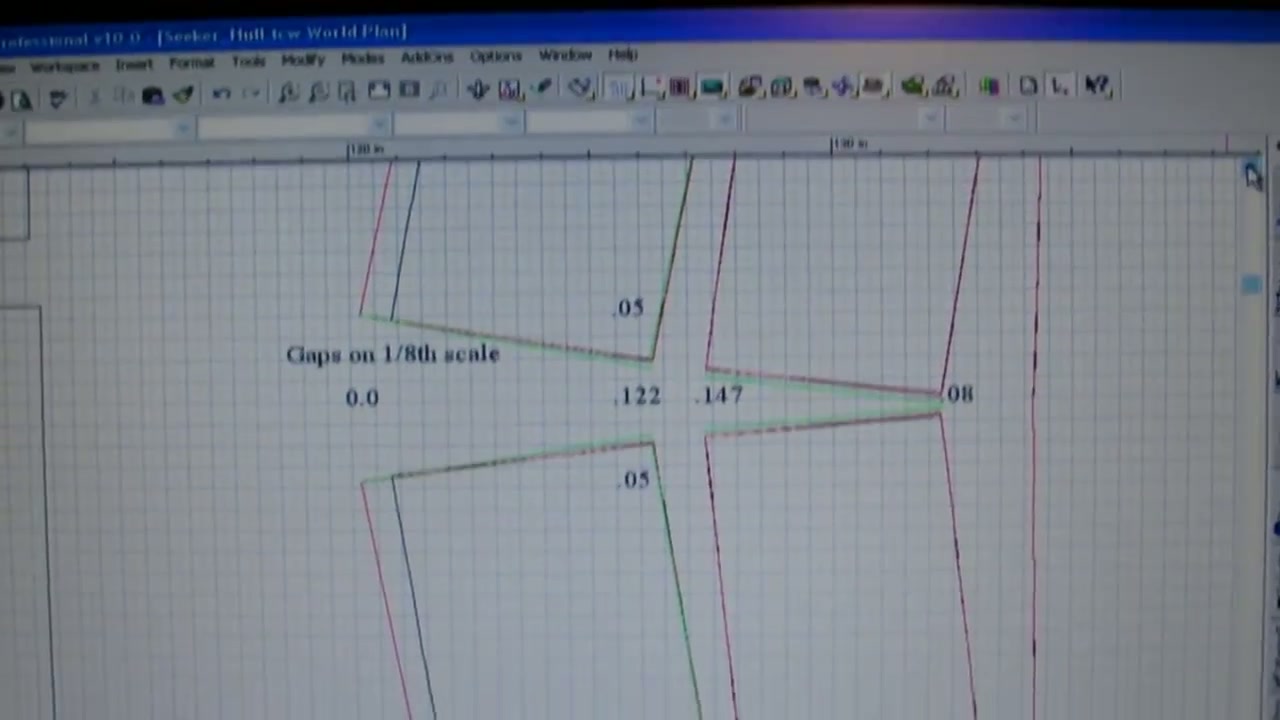The image size is (1280, 720).
Task: Click the green arrow-shaped toolbar icon
Action: [912, 87]
